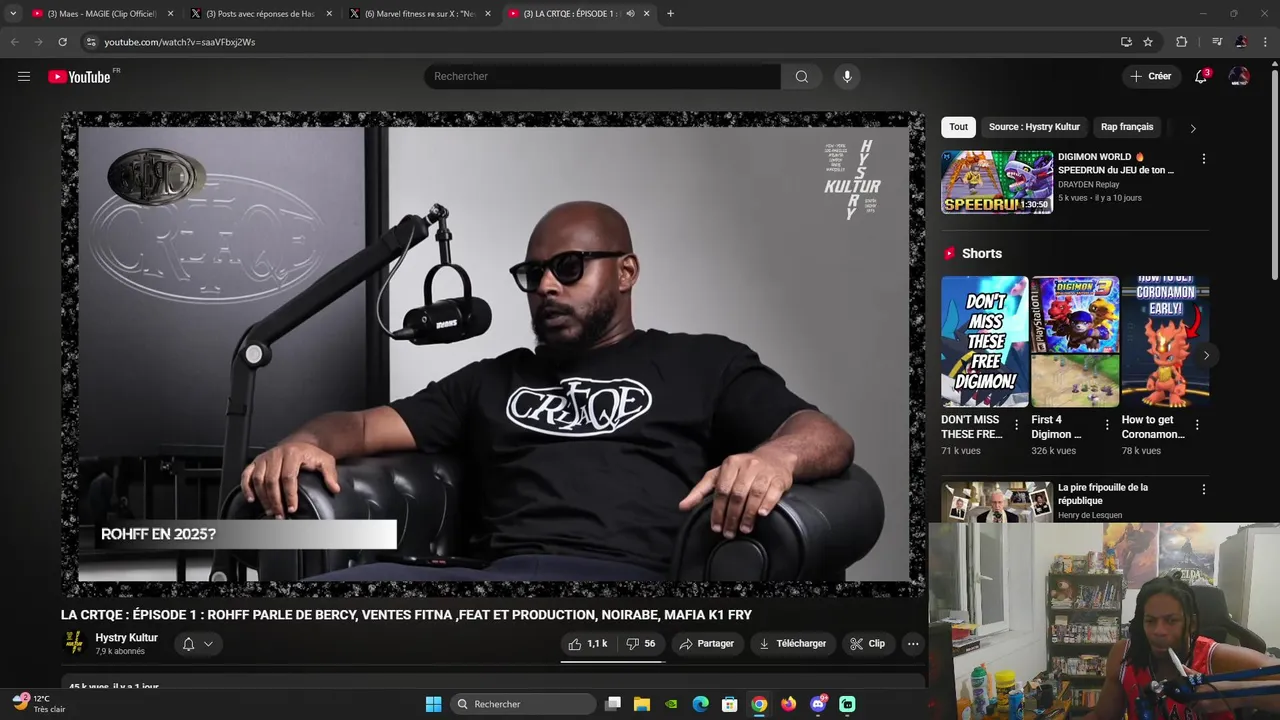Click the search magnifier button
The width and height of the screenshot is (1280, 720).
tap(801, 77)
